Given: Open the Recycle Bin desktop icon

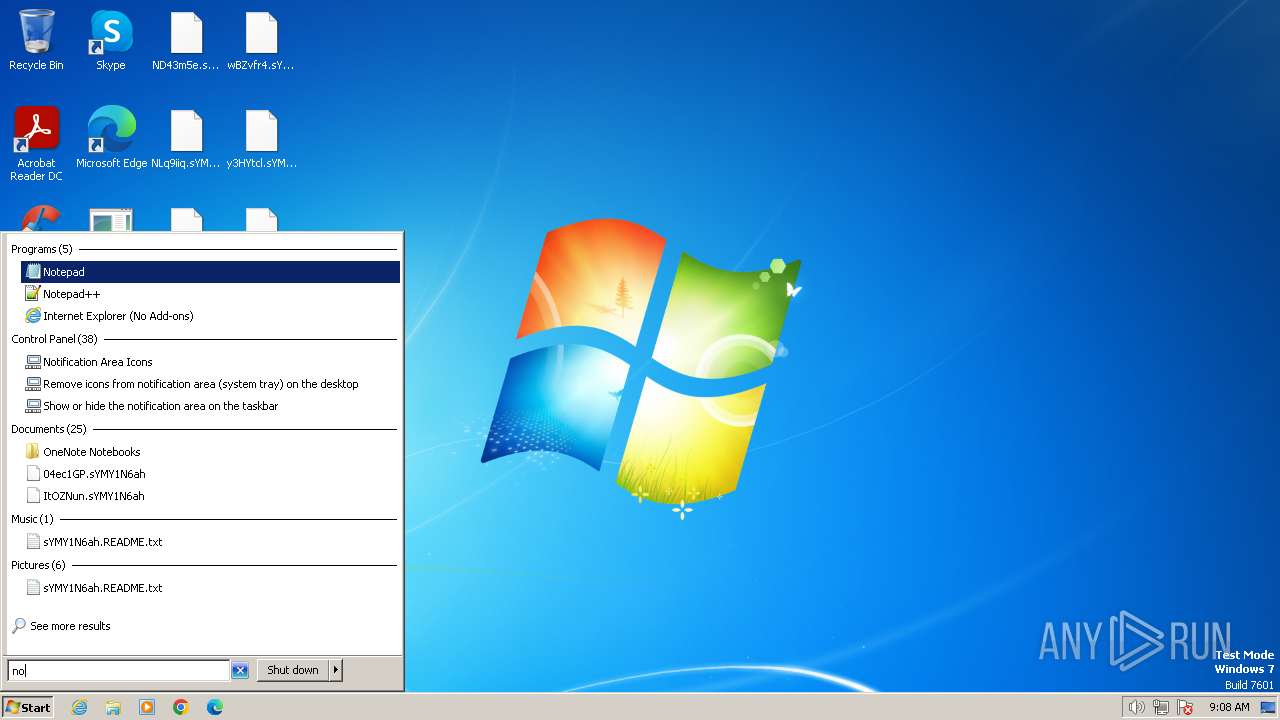Looking at the screenshot, I should tap(36, 40).
